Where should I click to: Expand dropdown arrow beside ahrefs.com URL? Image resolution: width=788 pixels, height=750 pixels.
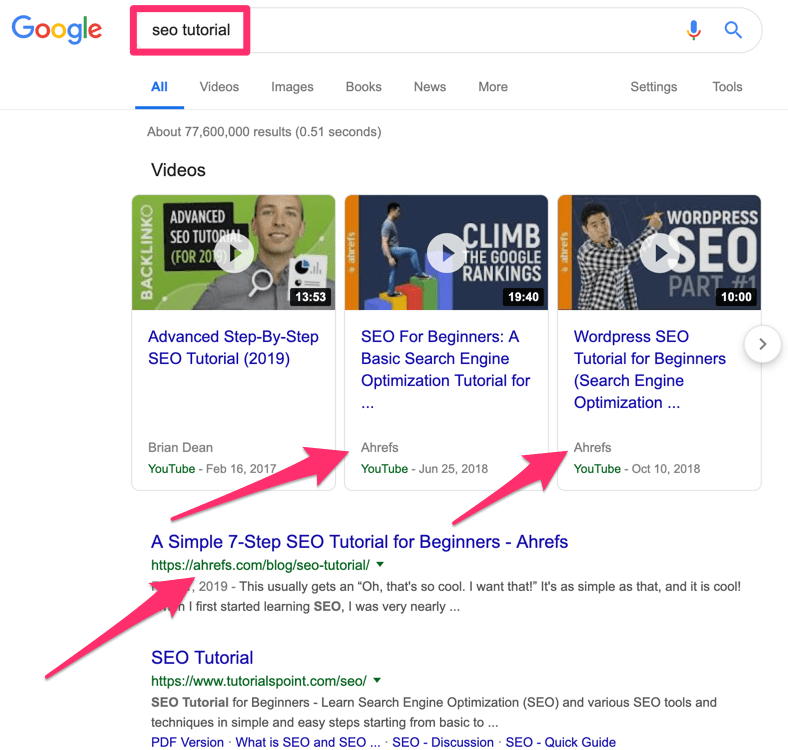tap(380, 565)
